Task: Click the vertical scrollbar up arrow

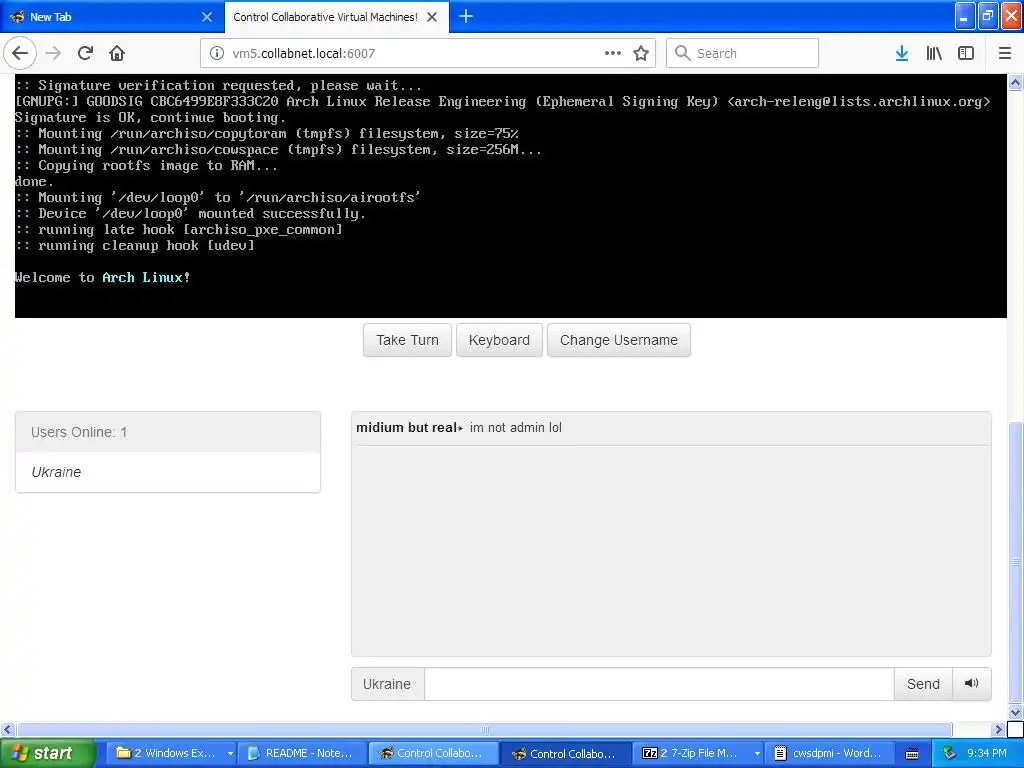Action: click(x=1015, y=82)
